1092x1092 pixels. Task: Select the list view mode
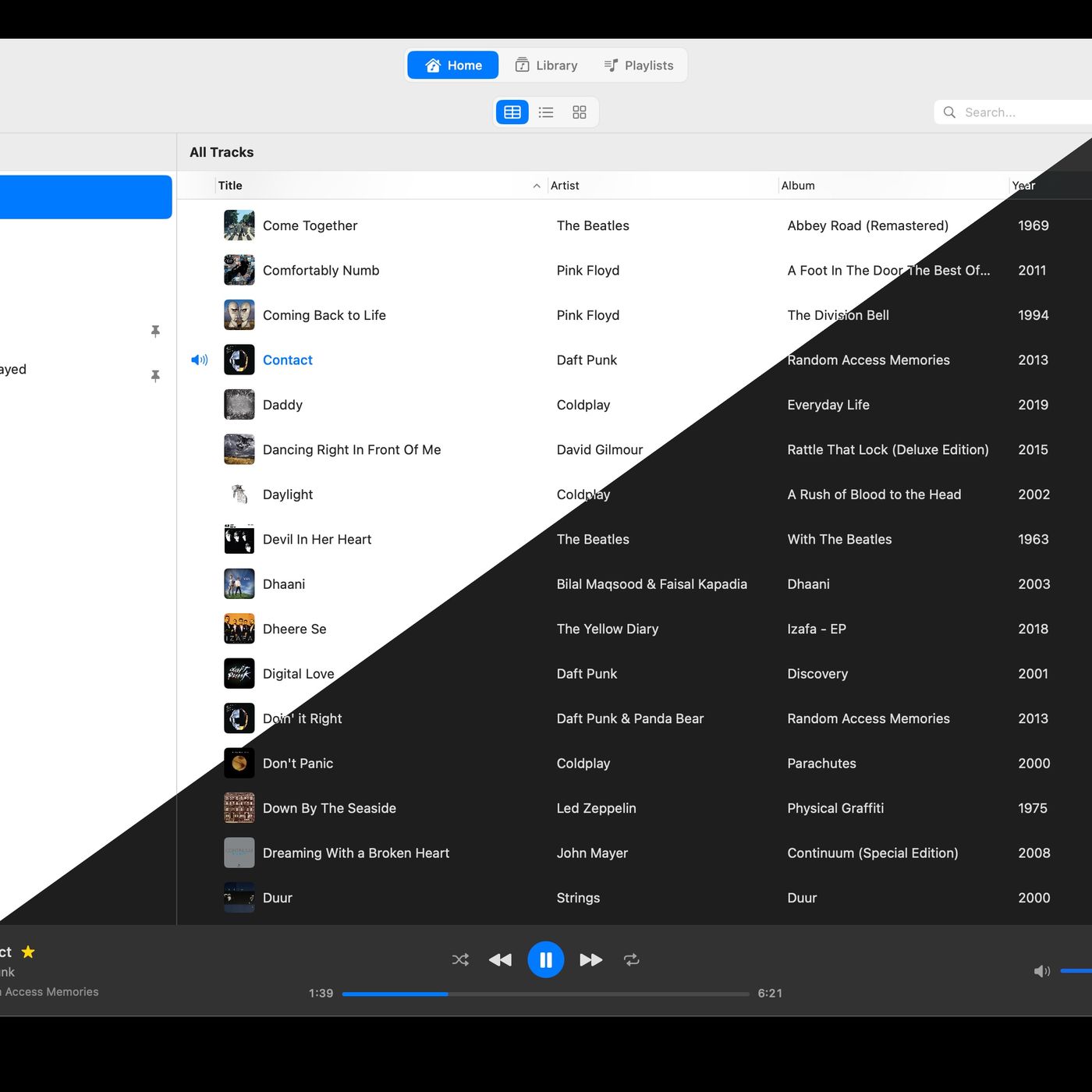pos(546,112)
